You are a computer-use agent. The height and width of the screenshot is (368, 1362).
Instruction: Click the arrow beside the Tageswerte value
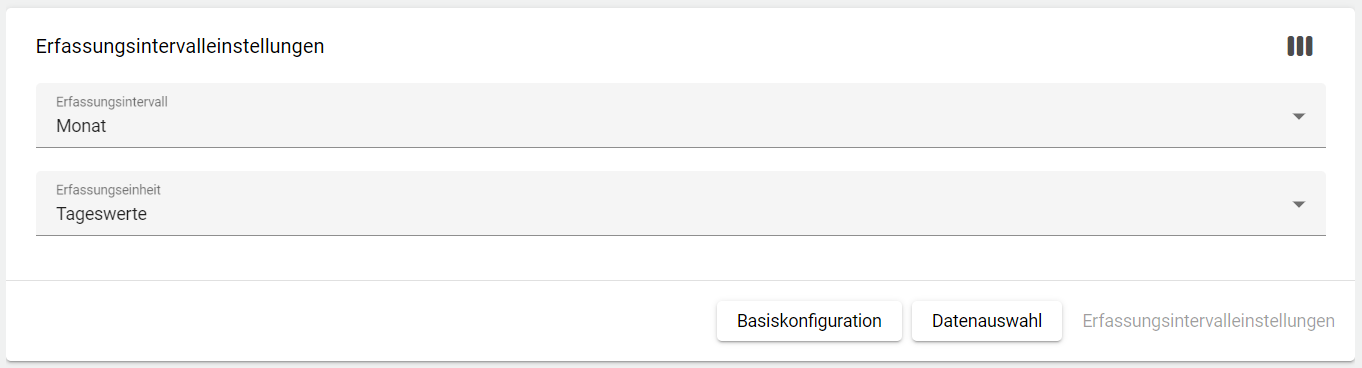[x=1299, y=204]
